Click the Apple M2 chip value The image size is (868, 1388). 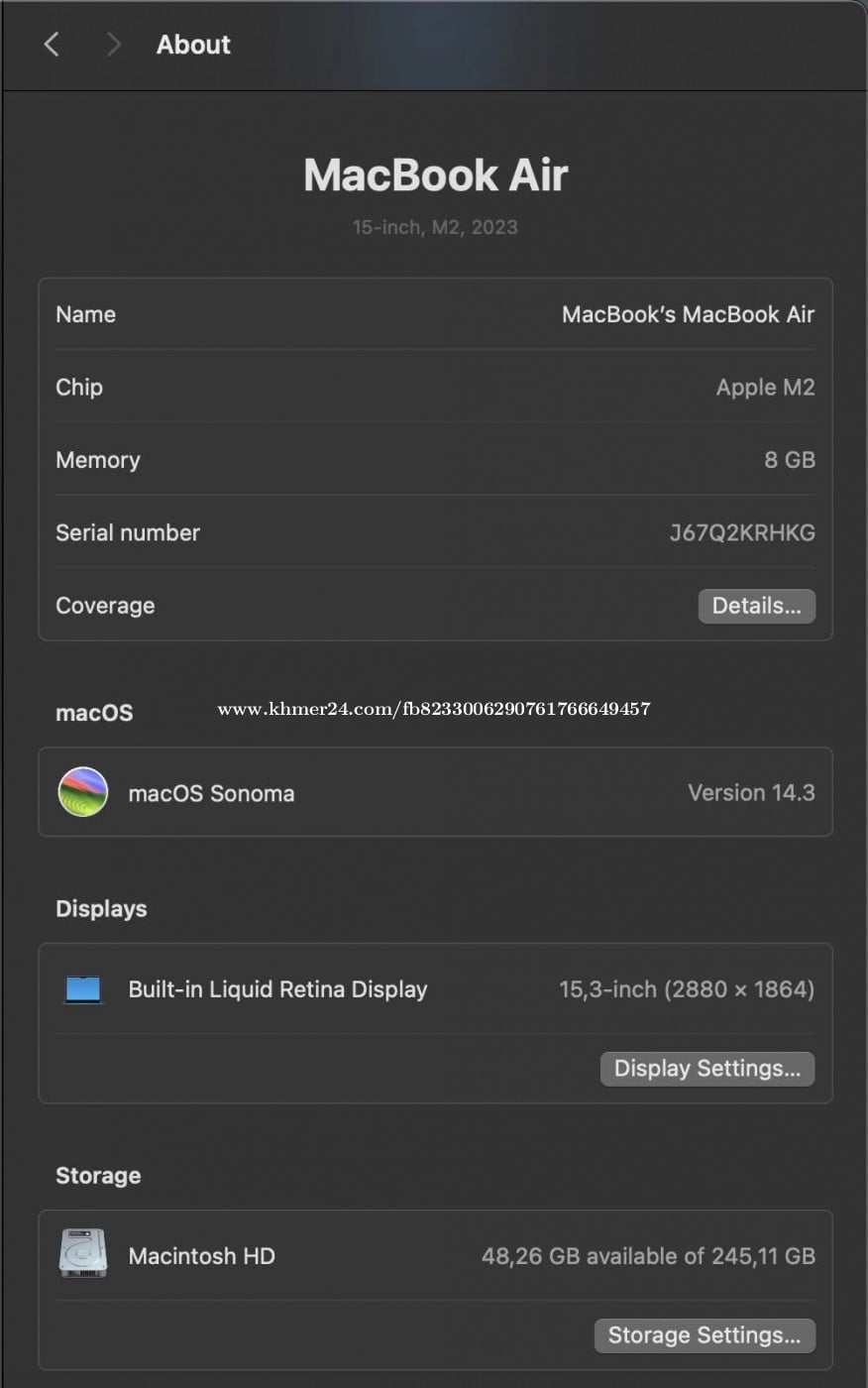[765, 388]
